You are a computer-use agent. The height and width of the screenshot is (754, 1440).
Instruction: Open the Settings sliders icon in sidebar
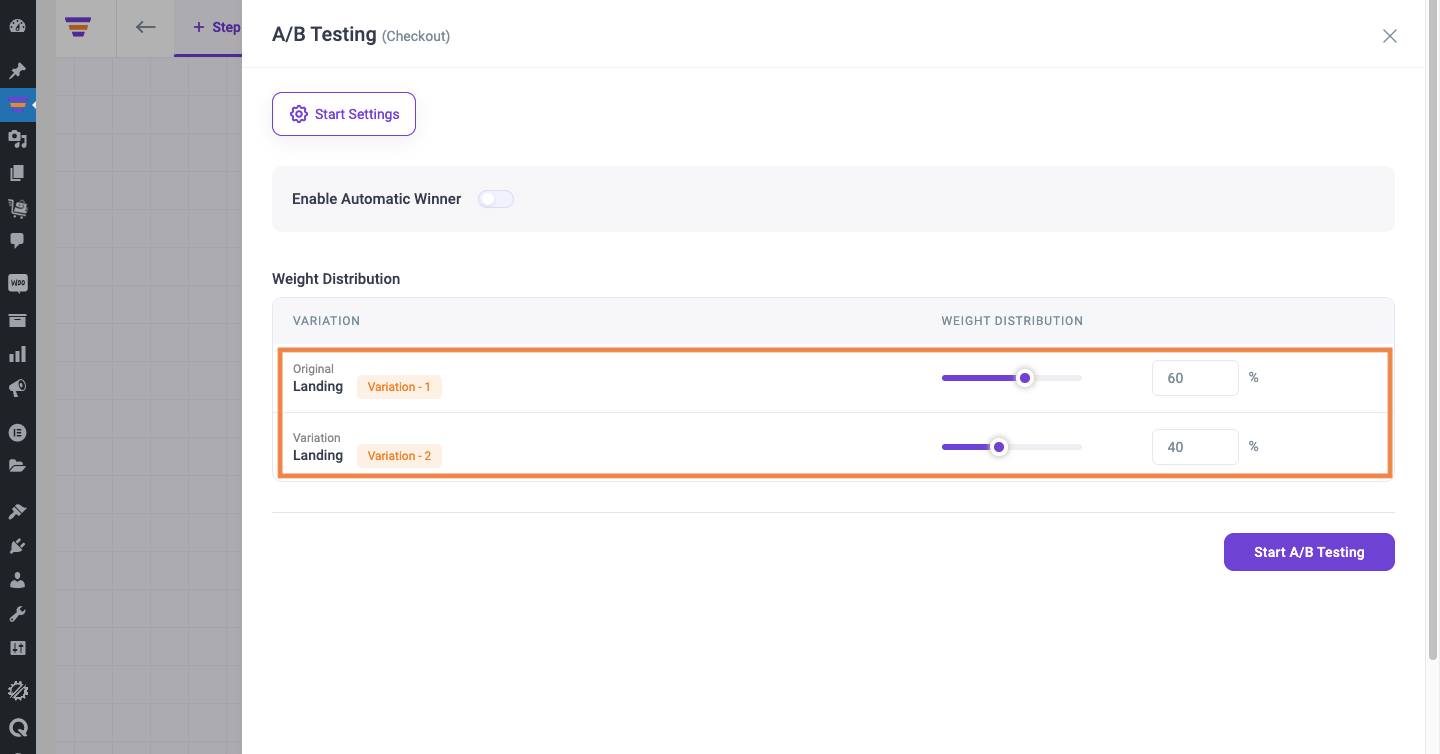click(17, 648)
